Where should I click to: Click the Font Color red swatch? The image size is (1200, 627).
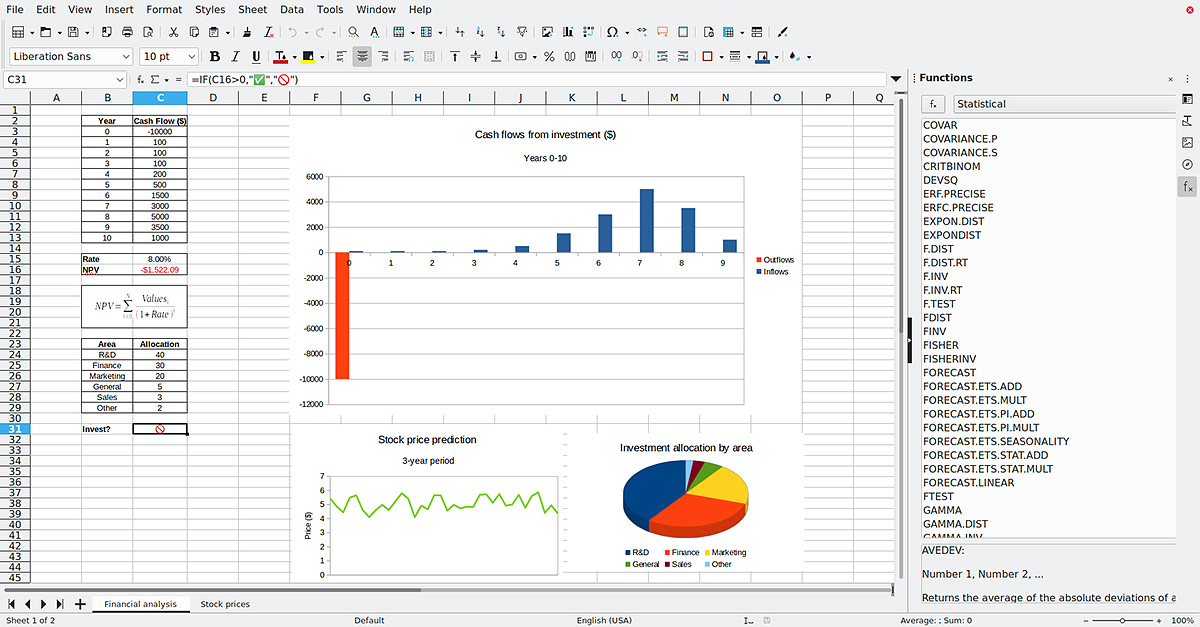click(x=280, y=57)
